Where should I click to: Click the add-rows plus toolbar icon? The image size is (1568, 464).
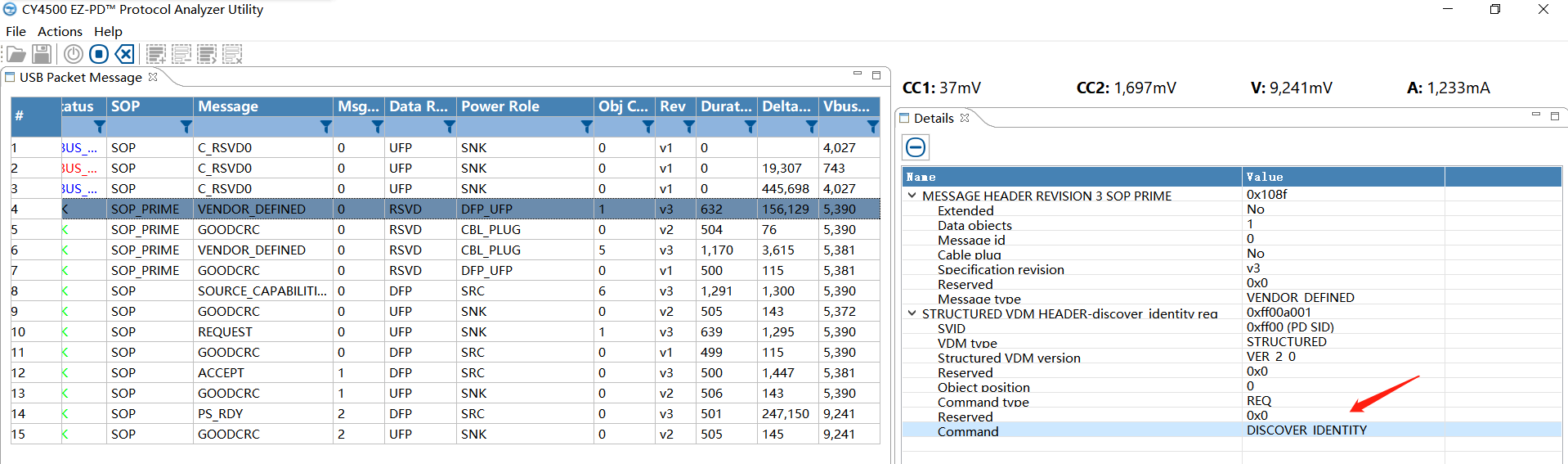[156, 54]
